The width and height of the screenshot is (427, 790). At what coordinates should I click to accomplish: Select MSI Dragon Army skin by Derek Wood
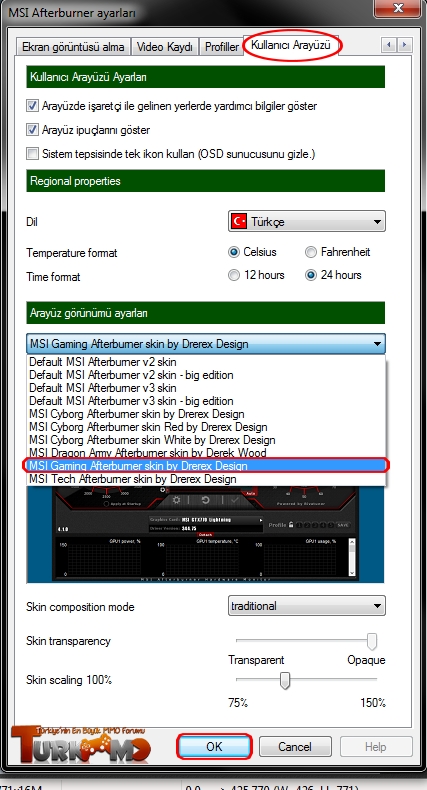[x=206, y=452]
